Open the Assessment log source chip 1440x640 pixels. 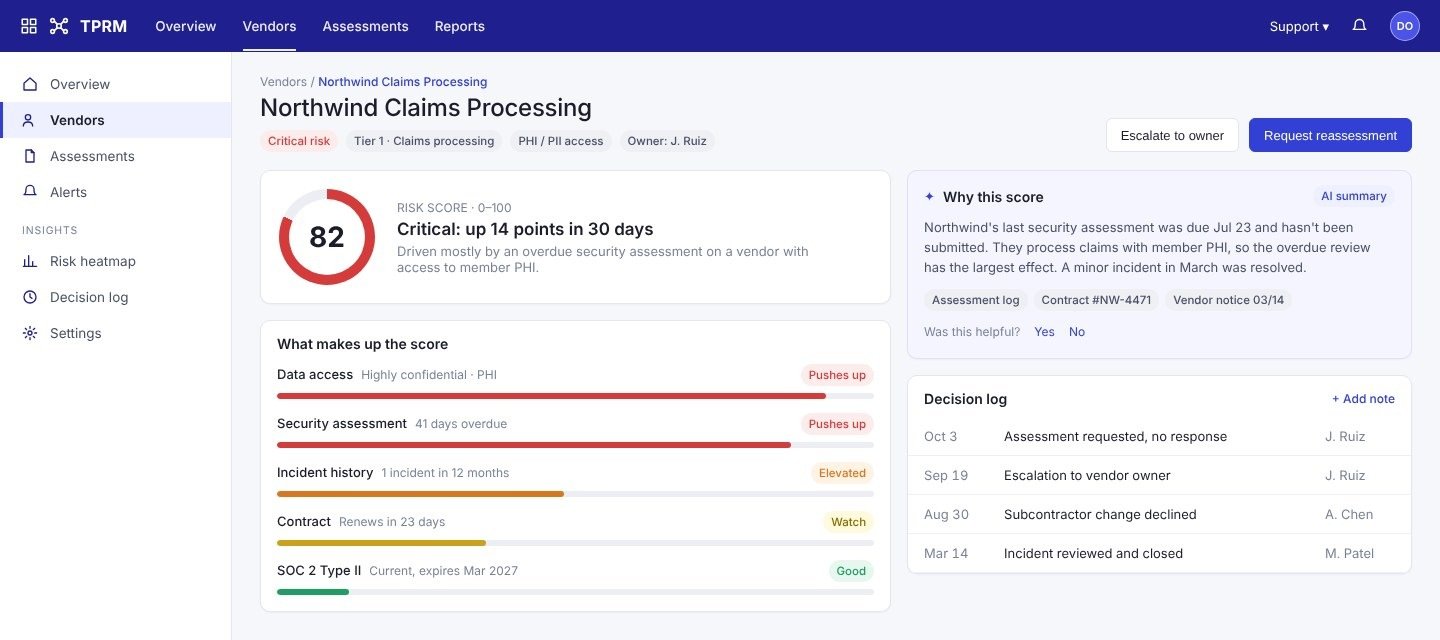pyautogui.click(x=976, y=300)
